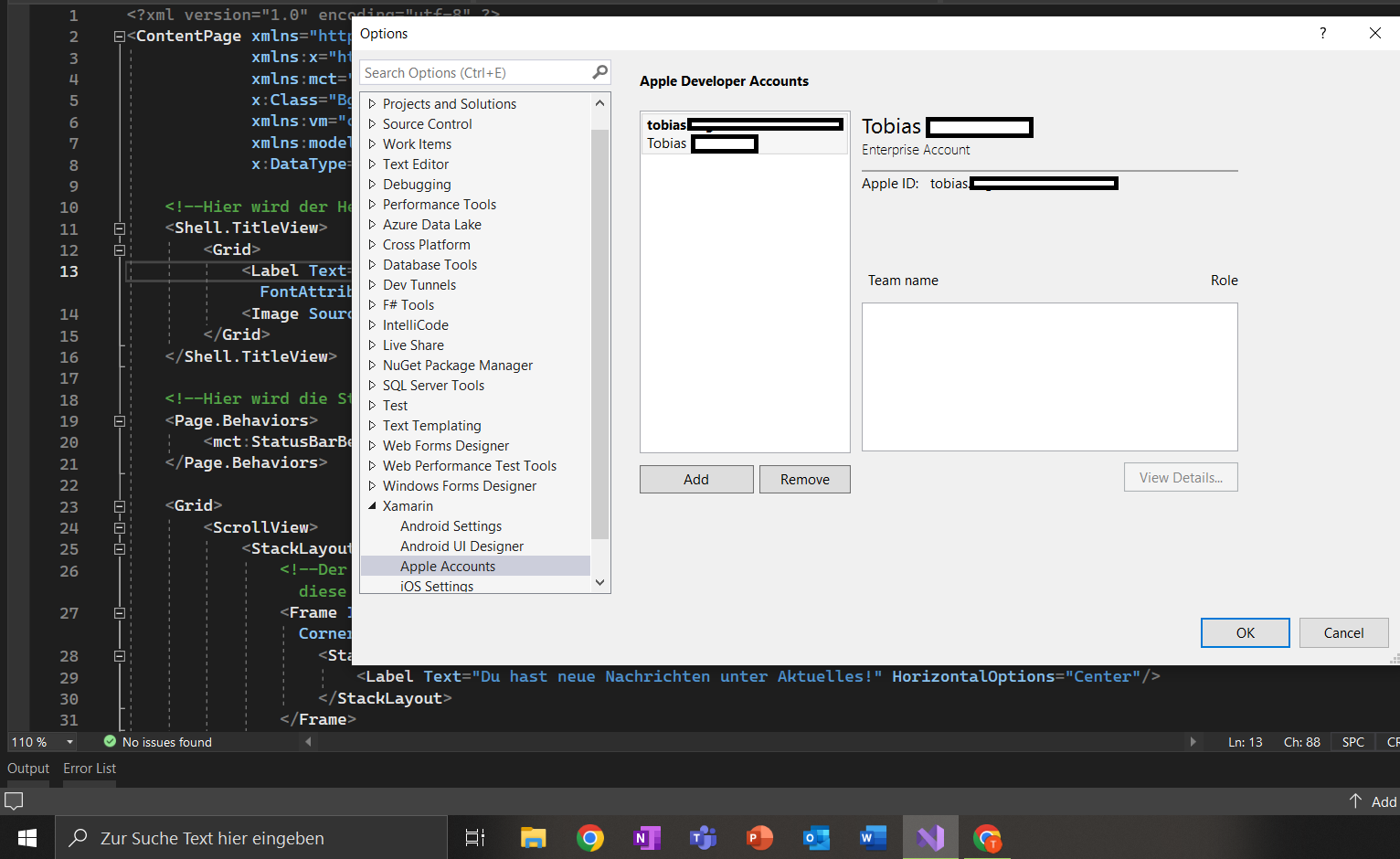This screenshot has height=859, width=1400.
Task: Expand Projects and Solutions node
Action: tap(372, 103)
